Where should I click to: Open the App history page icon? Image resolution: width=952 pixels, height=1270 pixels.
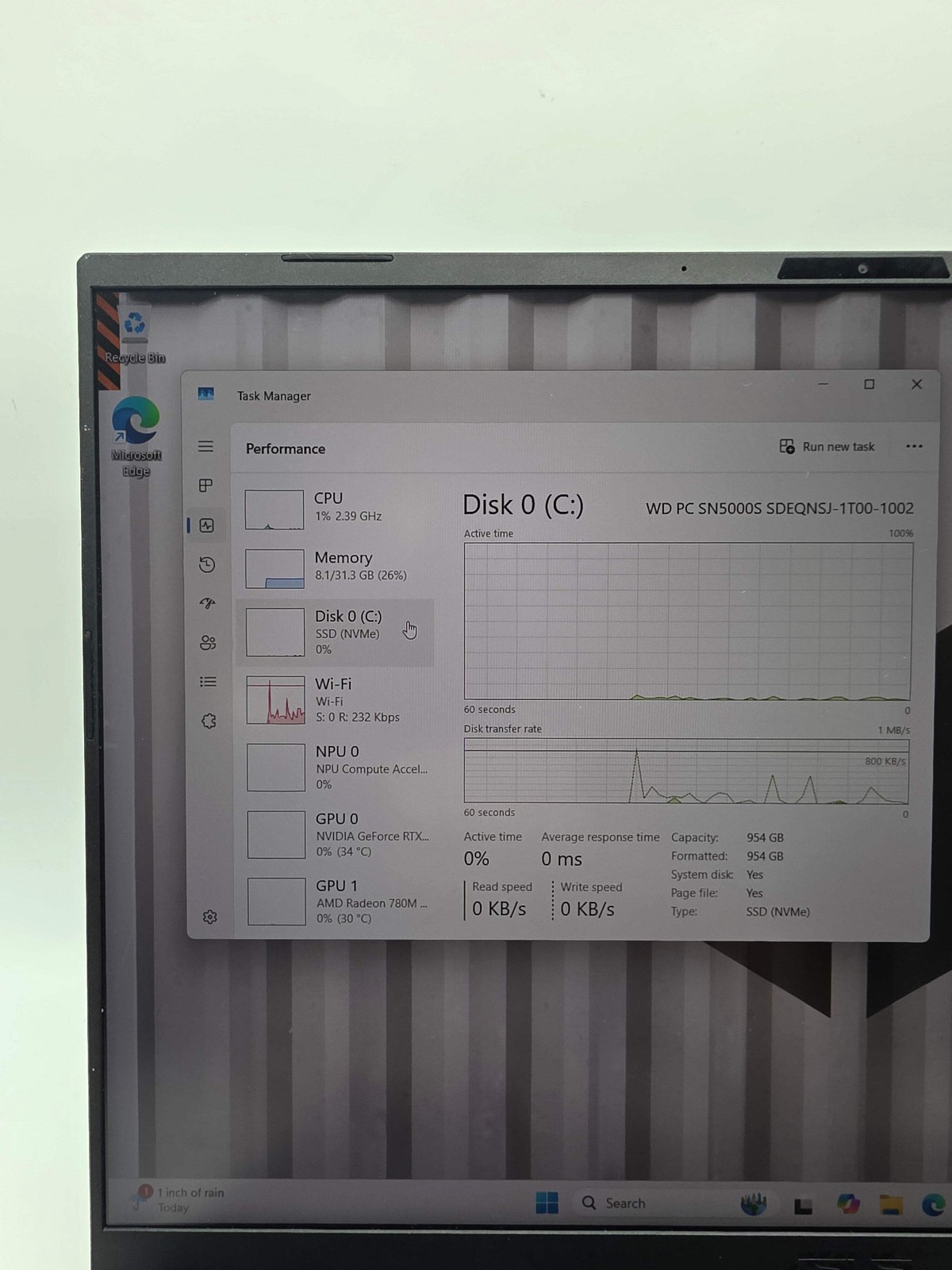[x=206, y=564]
